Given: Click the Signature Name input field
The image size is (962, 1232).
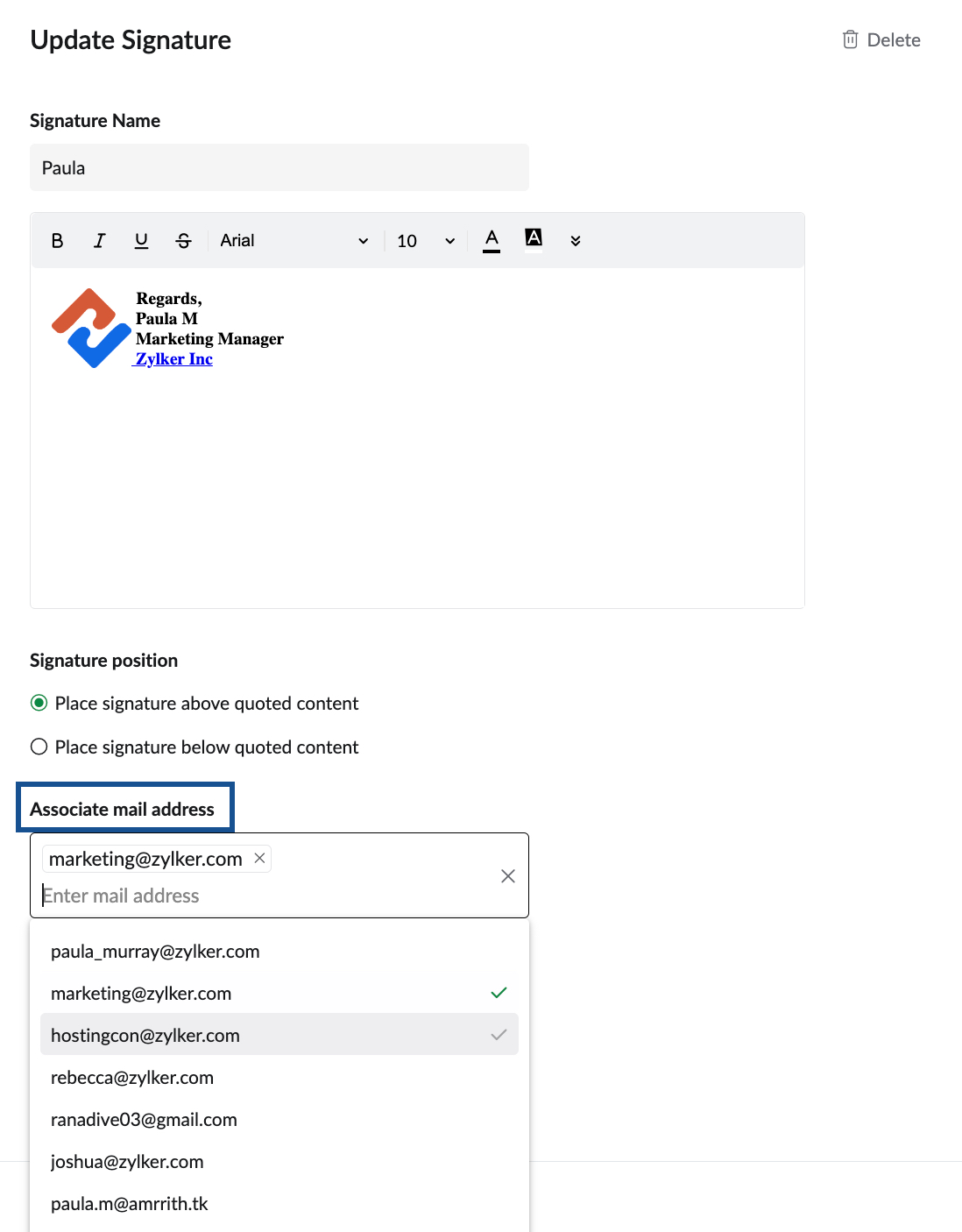Looking at the screenshot, I should (279, 167).
